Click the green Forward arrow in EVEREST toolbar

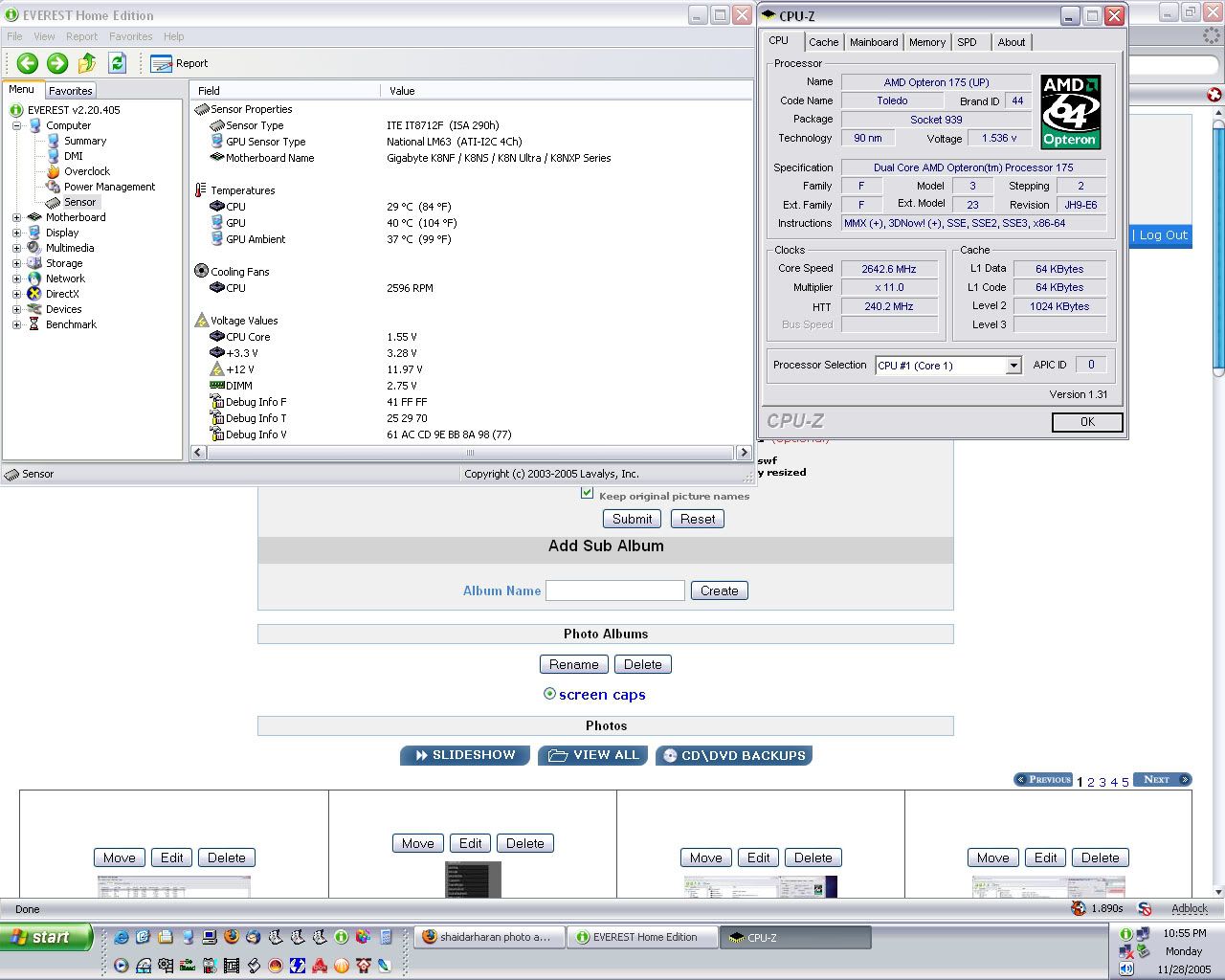point(57,63)
